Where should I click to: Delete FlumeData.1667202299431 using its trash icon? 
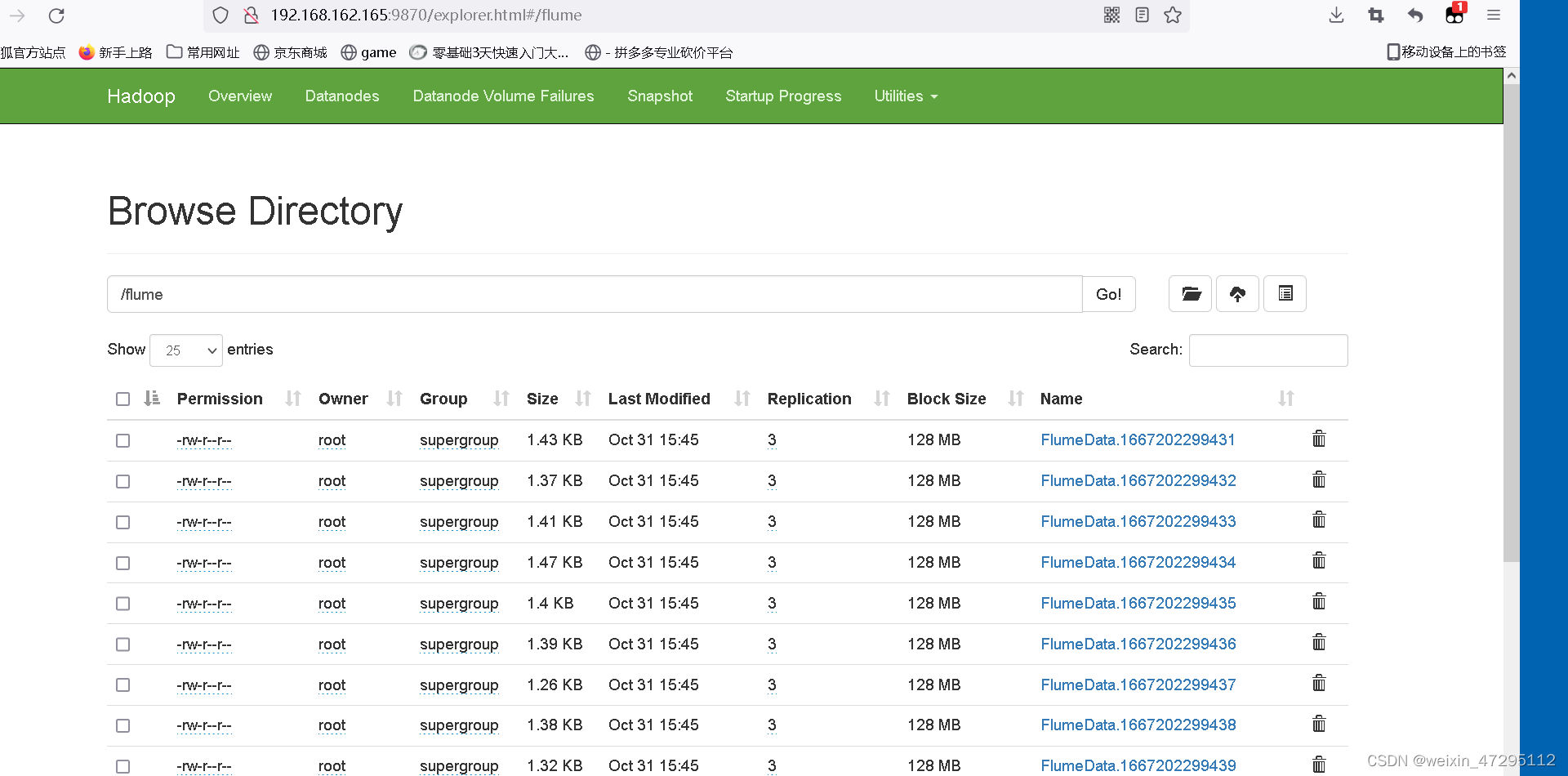point(1318,439)
